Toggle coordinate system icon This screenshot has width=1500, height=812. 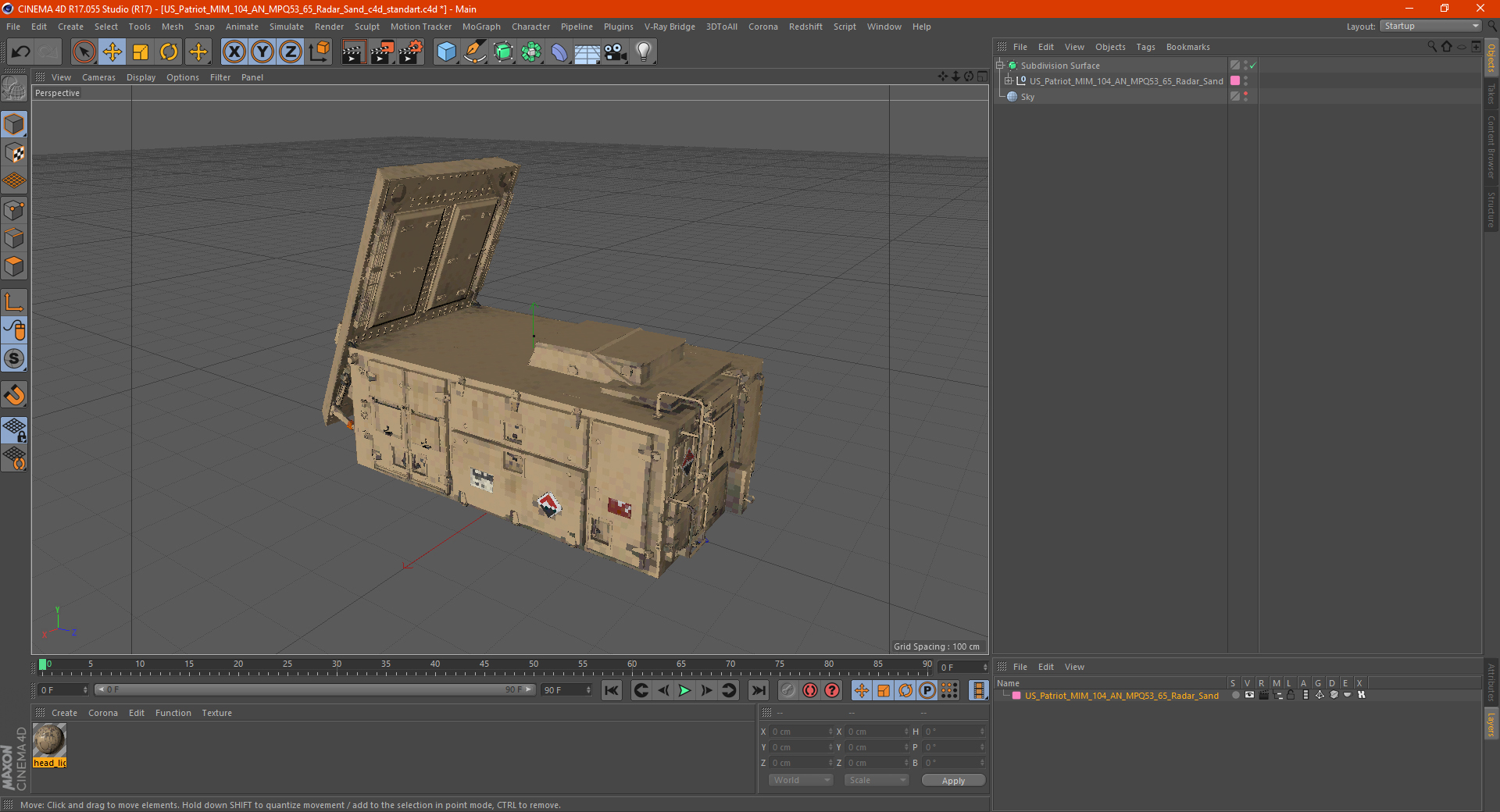click(319, 52)
